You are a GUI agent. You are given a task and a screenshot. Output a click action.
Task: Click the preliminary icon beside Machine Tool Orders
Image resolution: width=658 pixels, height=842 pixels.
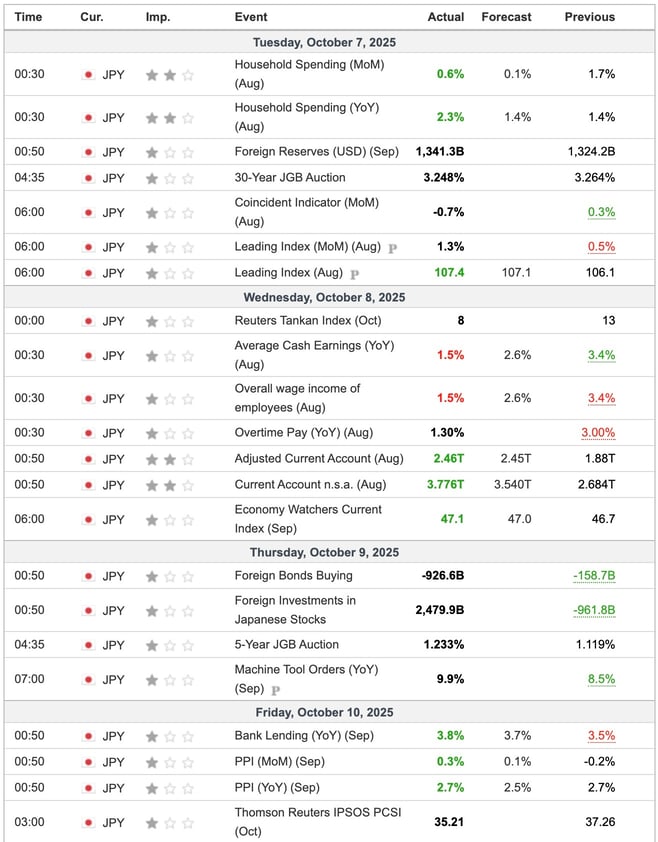[x=275, y=690]
